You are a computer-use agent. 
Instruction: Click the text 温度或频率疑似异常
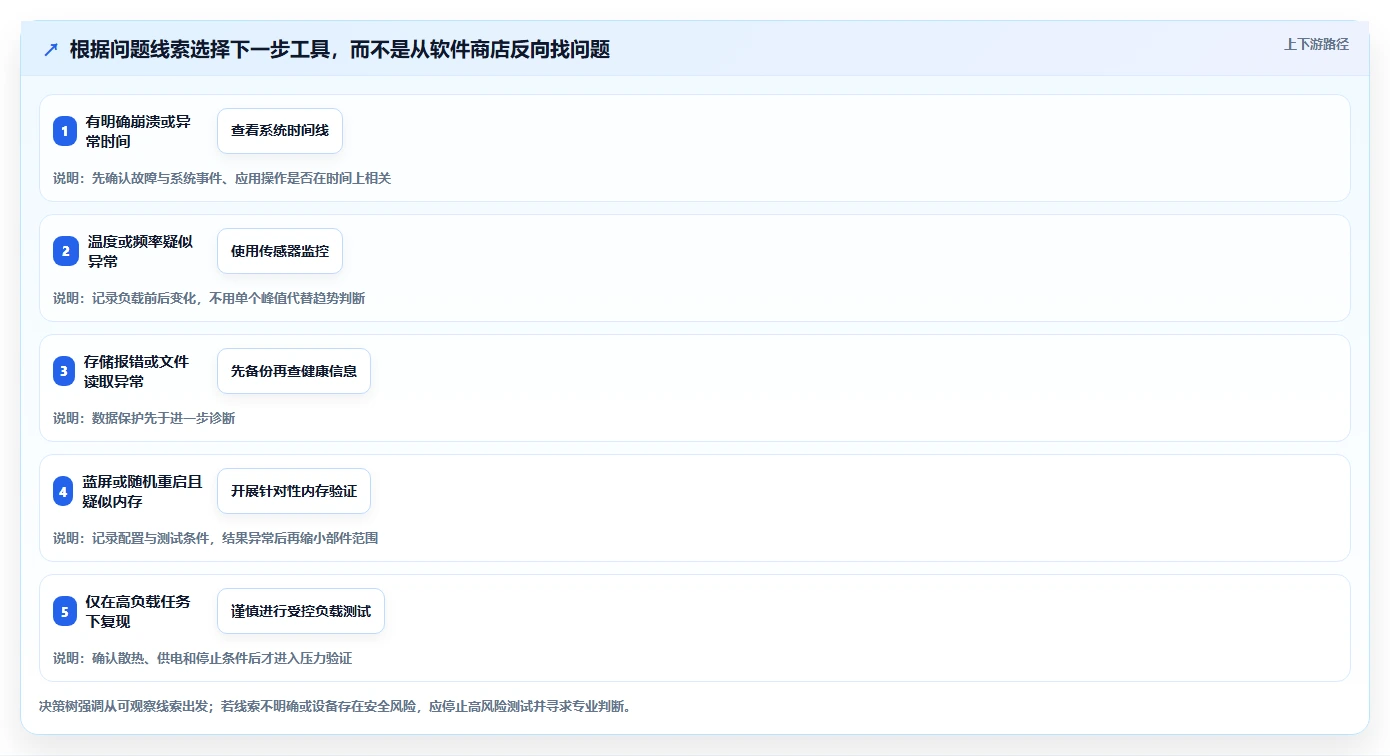140,251
